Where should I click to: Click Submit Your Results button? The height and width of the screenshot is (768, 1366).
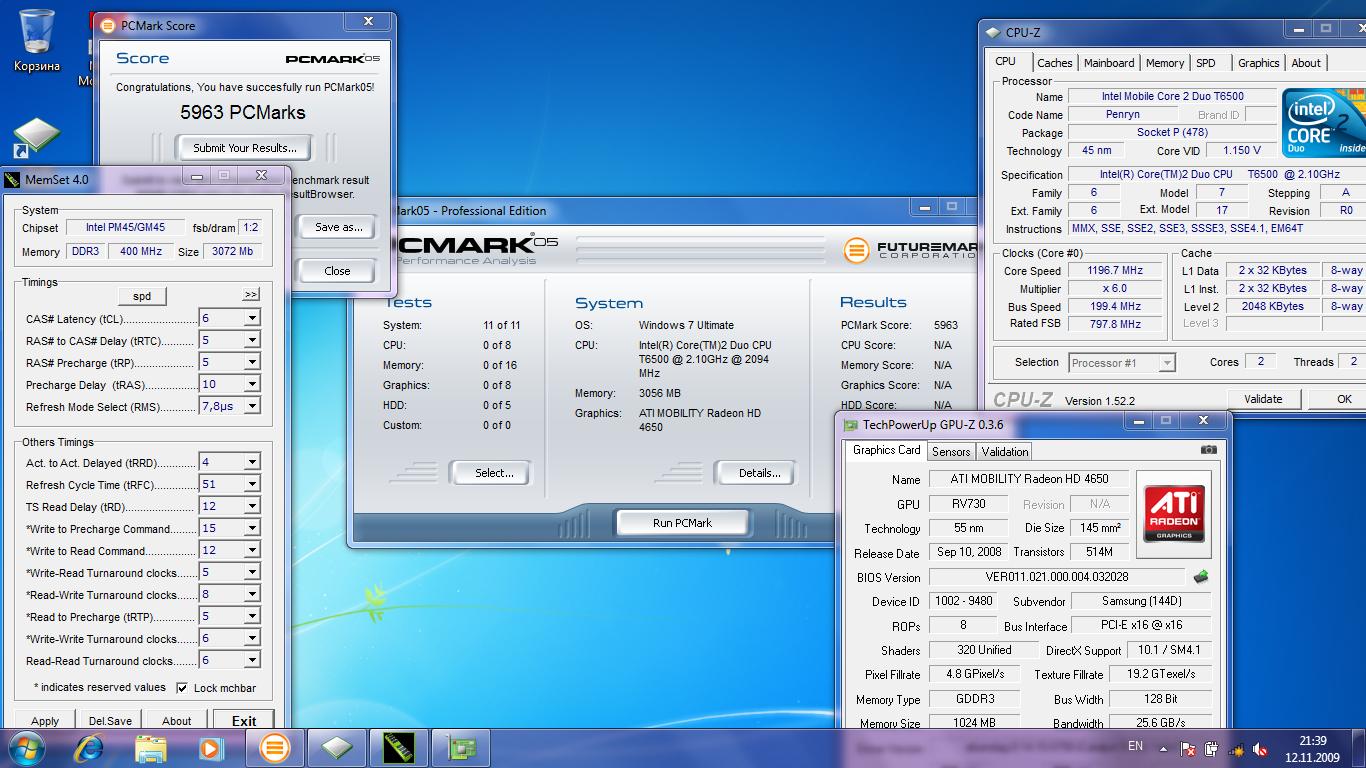tap(245, 148)
